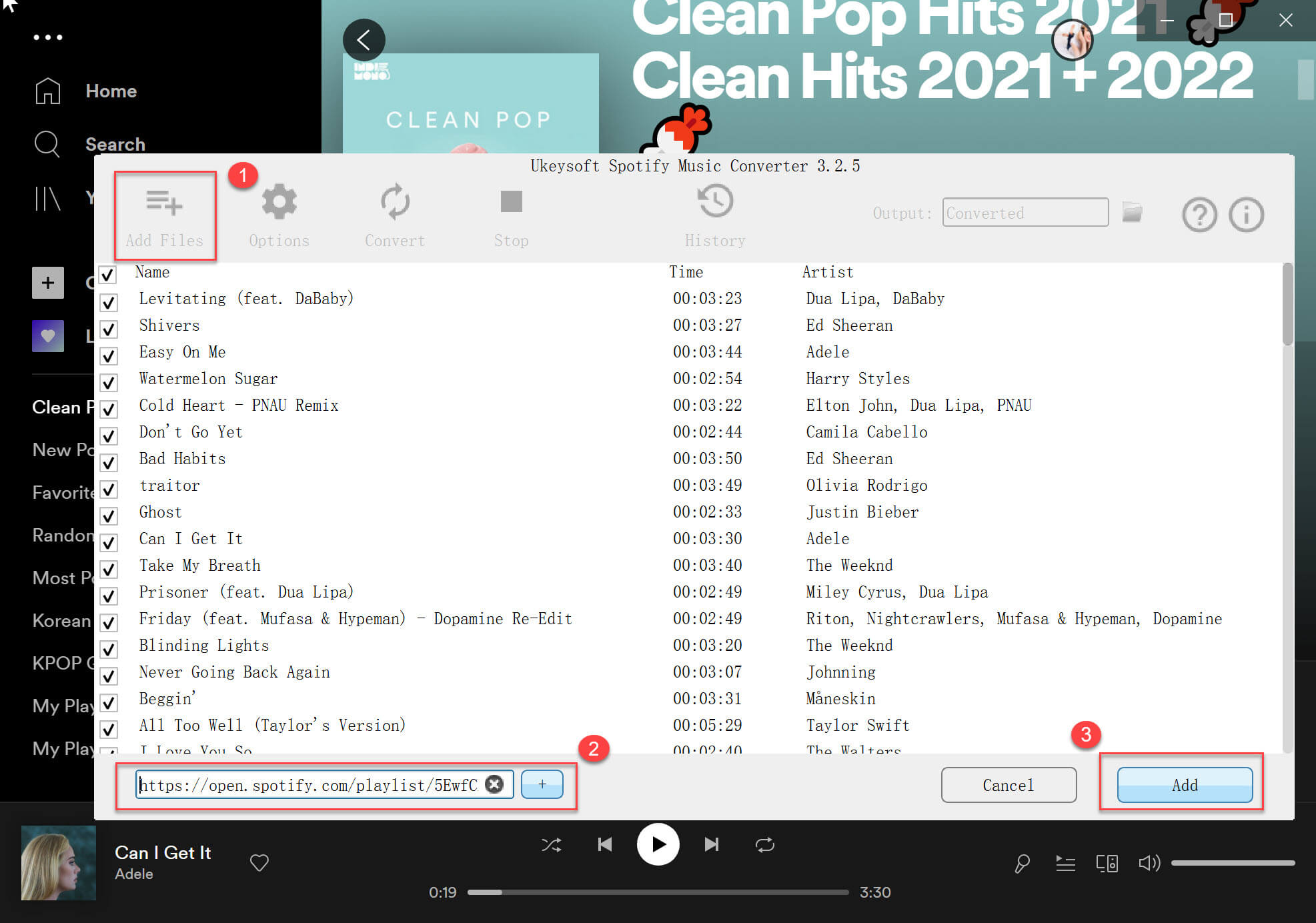This screenshot has width=1316, height=923.
Task: Click the Cancel button
Action: point(1008,785)
